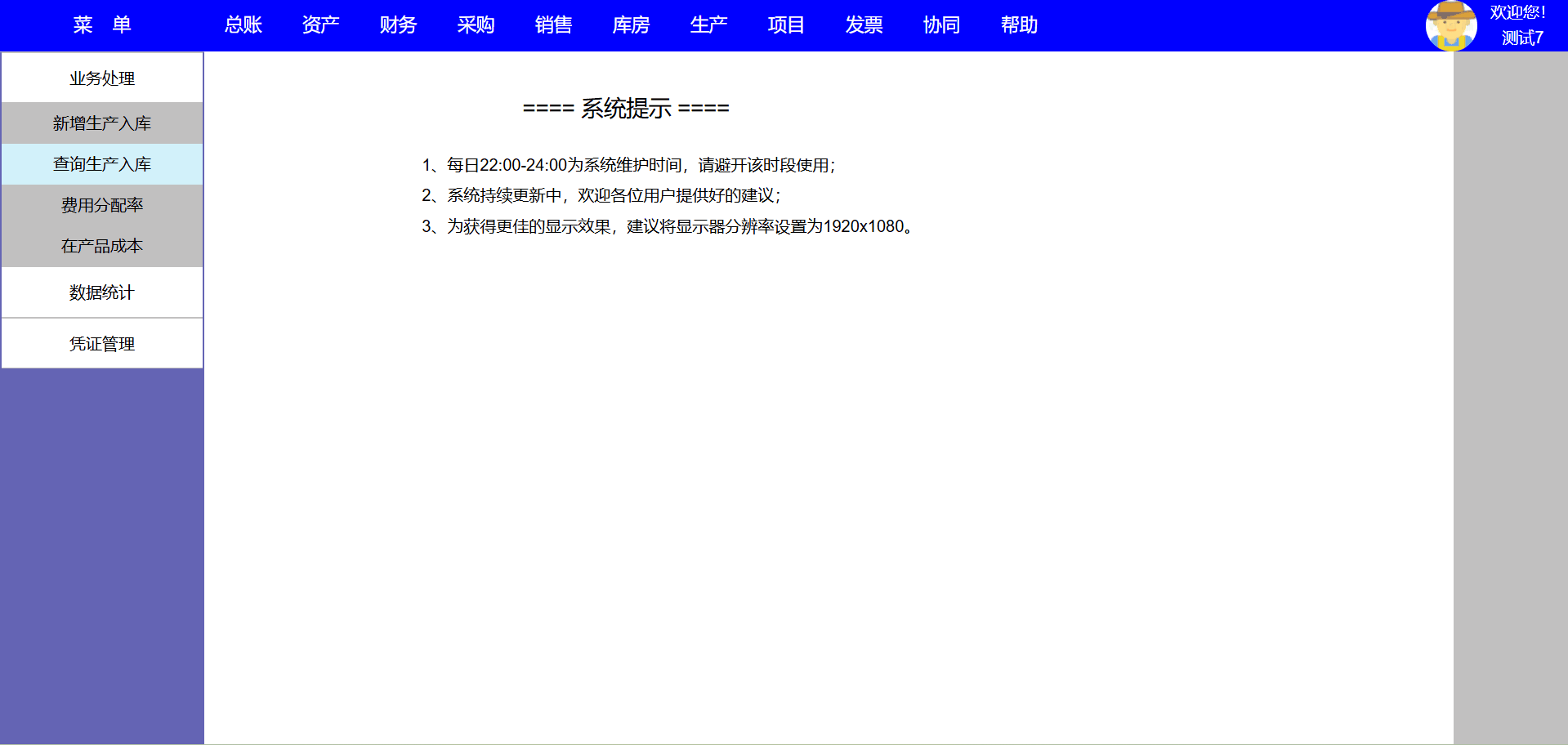1568x745 pixels.
Task: Click the user avatar icon
Action: [1450, 25]
